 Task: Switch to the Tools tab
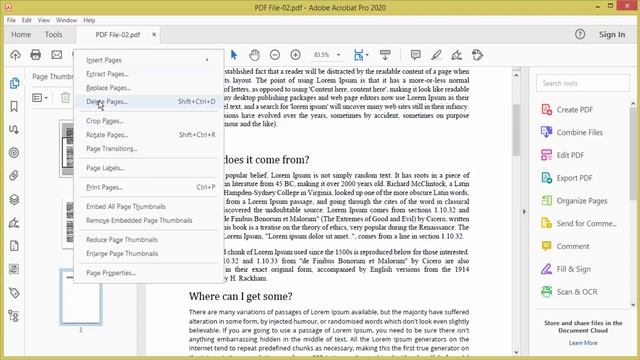pyautogui.click(x=53, y=35)
